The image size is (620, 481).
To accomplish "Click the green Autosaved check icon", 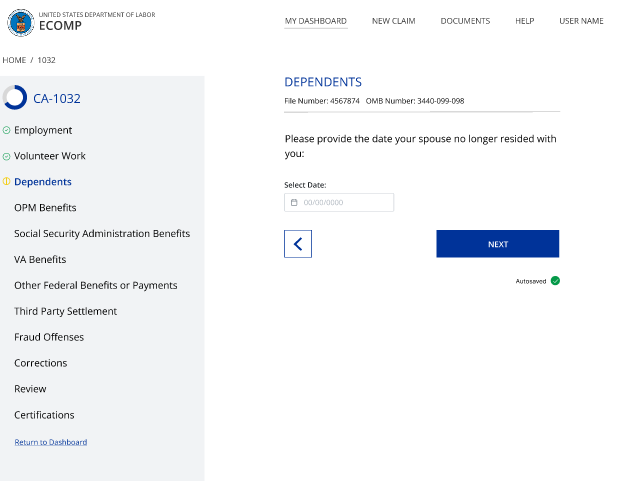I will coord(555,281).
